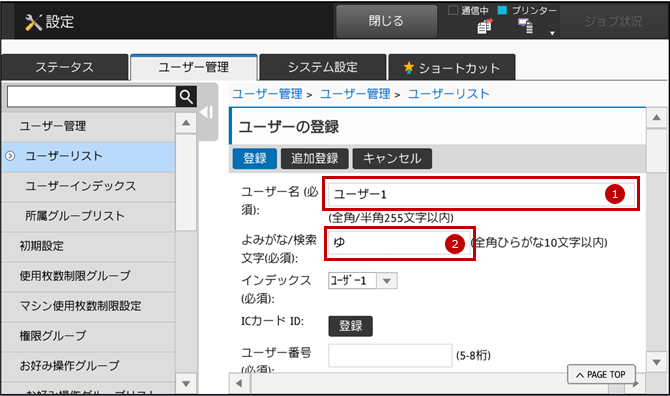The image size is (670, 396).
Task: Click the よみがな/検索文字 input field
Action: click(x=399, y=243)
